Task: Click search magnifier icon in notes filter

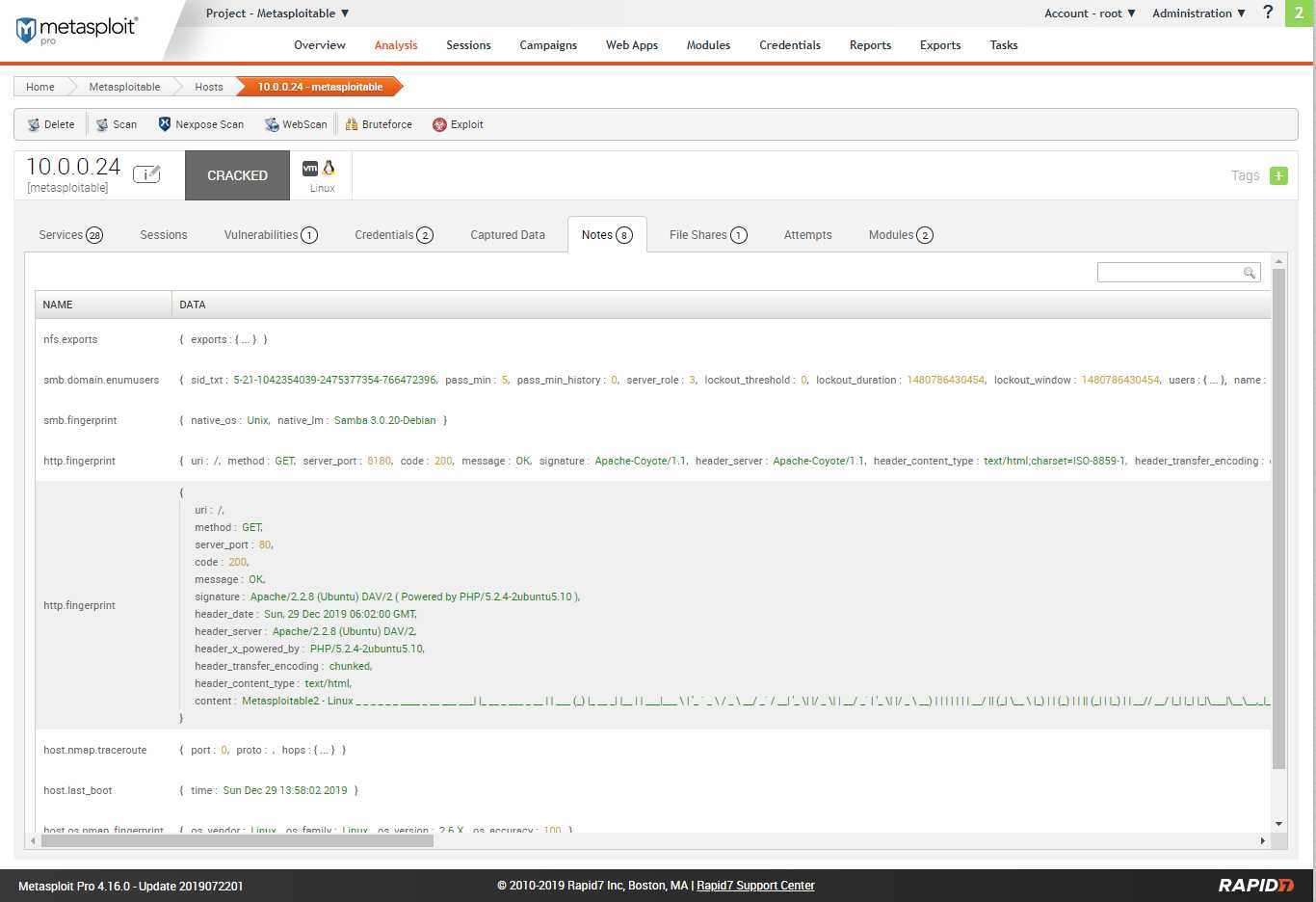Action: pos(1249,273)
